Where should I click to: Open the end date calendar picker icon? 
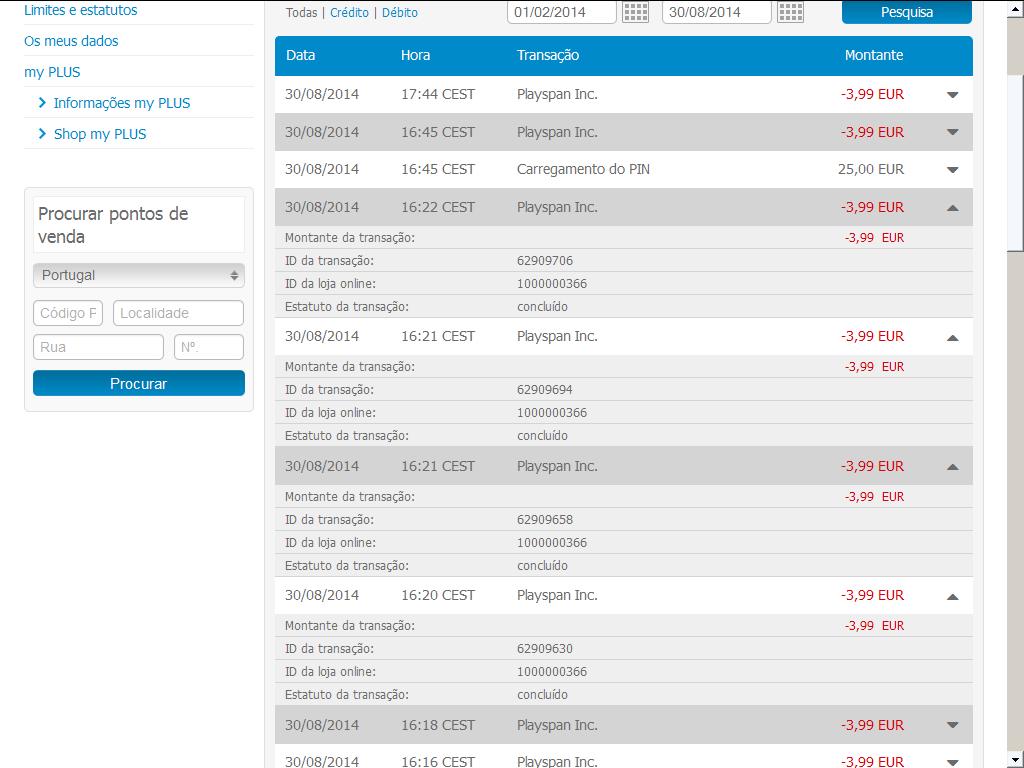coord(790,12)
